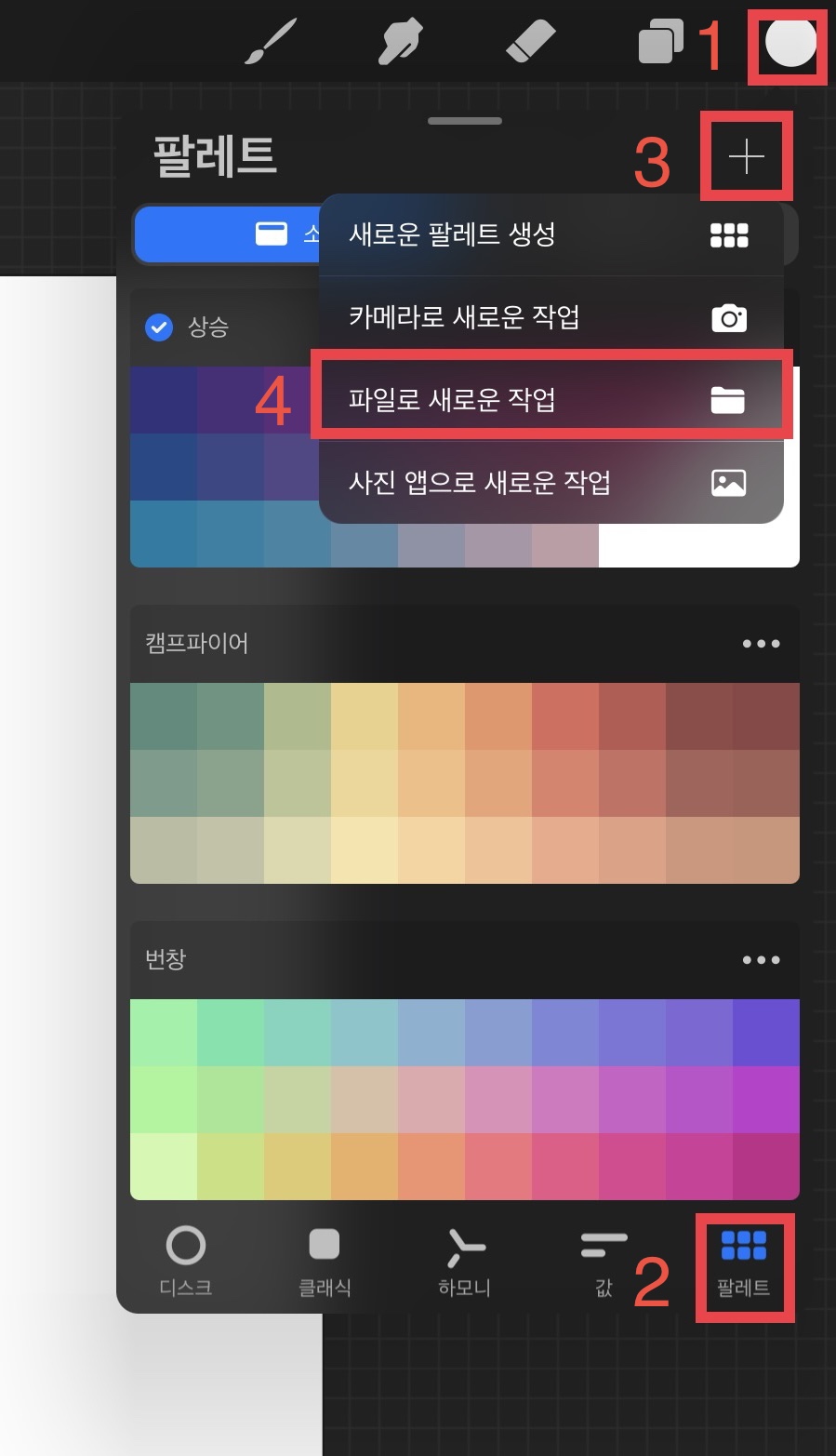
Task: Choose 파일로 새로운 작업 menu entry
Action: click(x=551, y=400)
